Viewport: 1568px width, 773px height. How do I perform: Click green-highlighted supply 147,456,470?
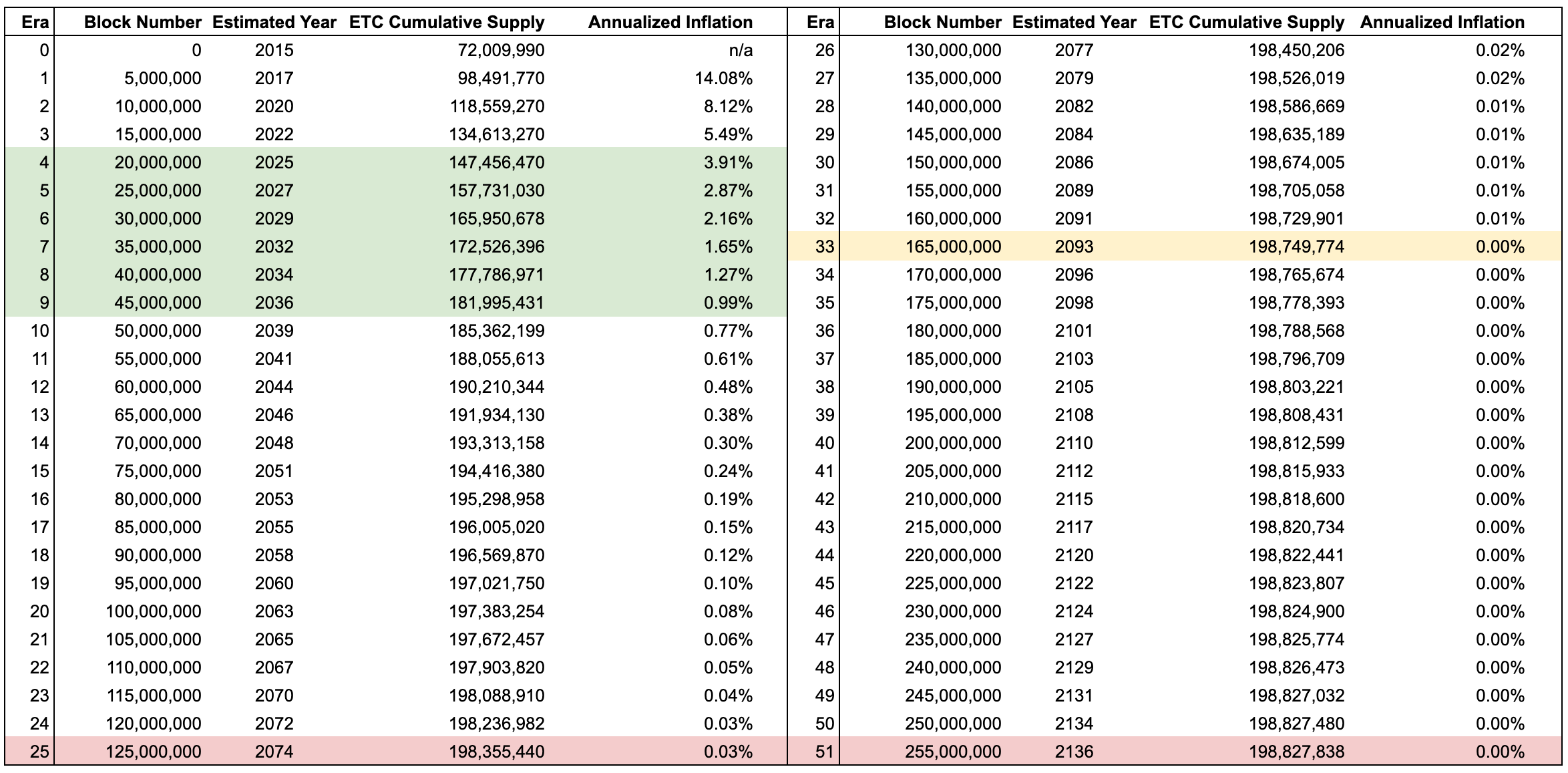point(496,162)
